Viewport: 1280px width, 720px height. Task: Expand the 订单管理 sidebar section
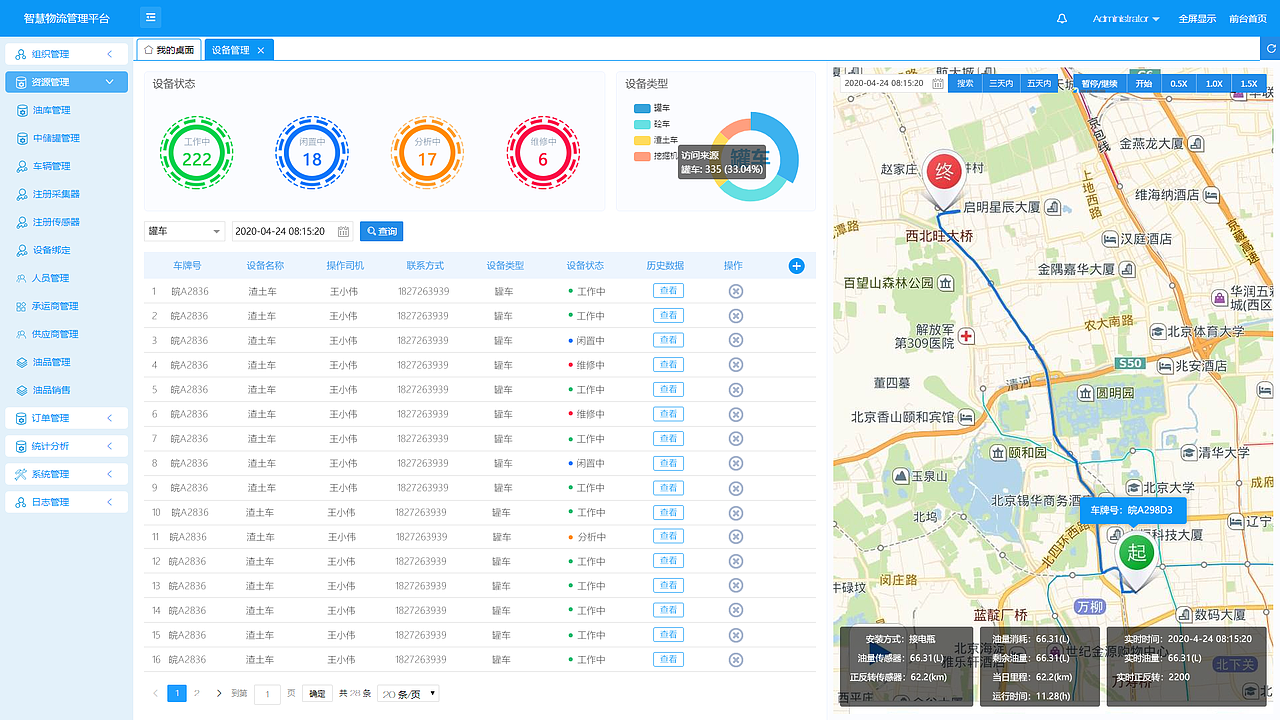(x=60, y=418)
